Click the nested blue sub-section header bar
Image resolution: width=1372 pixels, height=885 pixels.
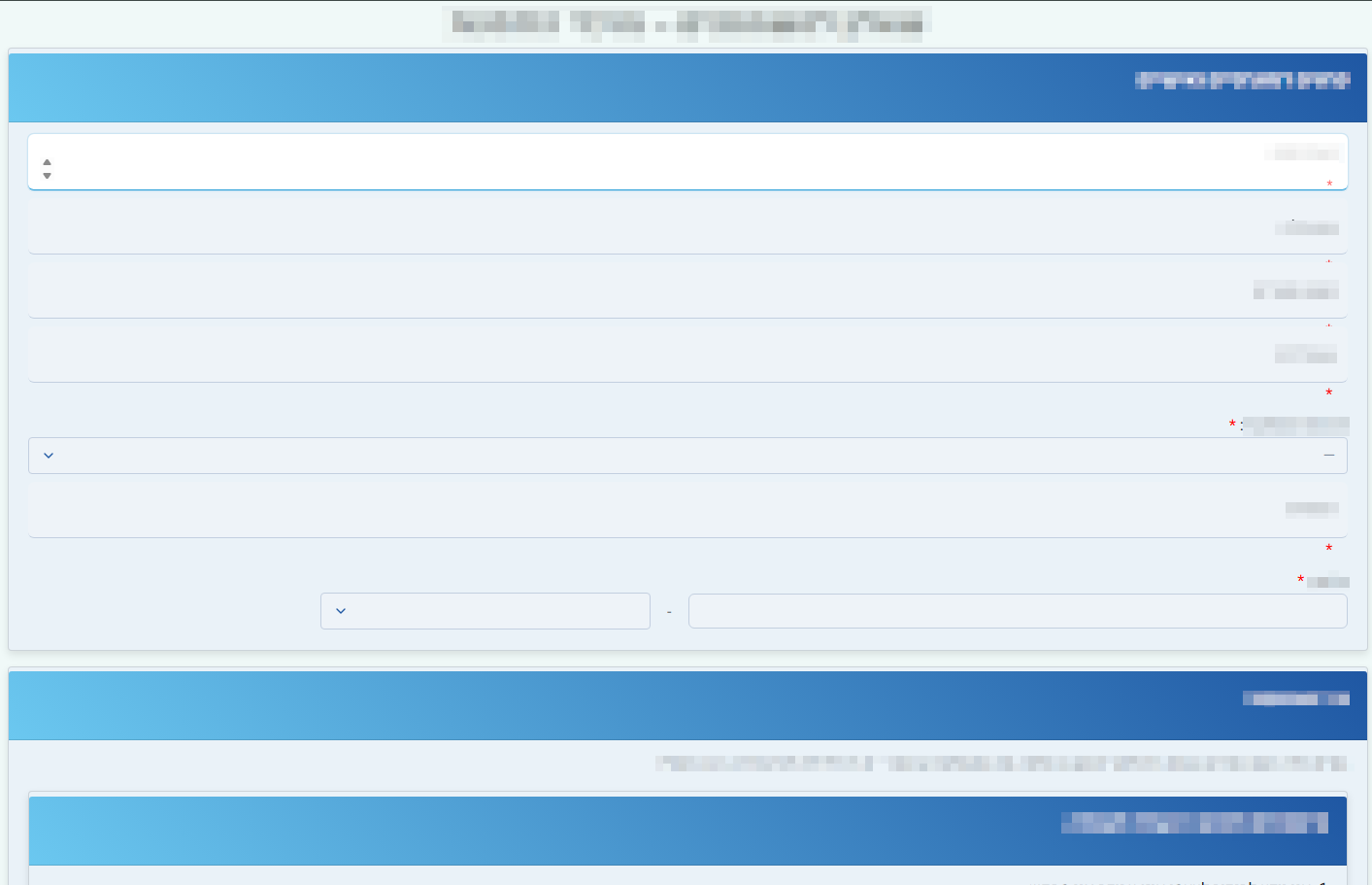[x=687, y=831]
